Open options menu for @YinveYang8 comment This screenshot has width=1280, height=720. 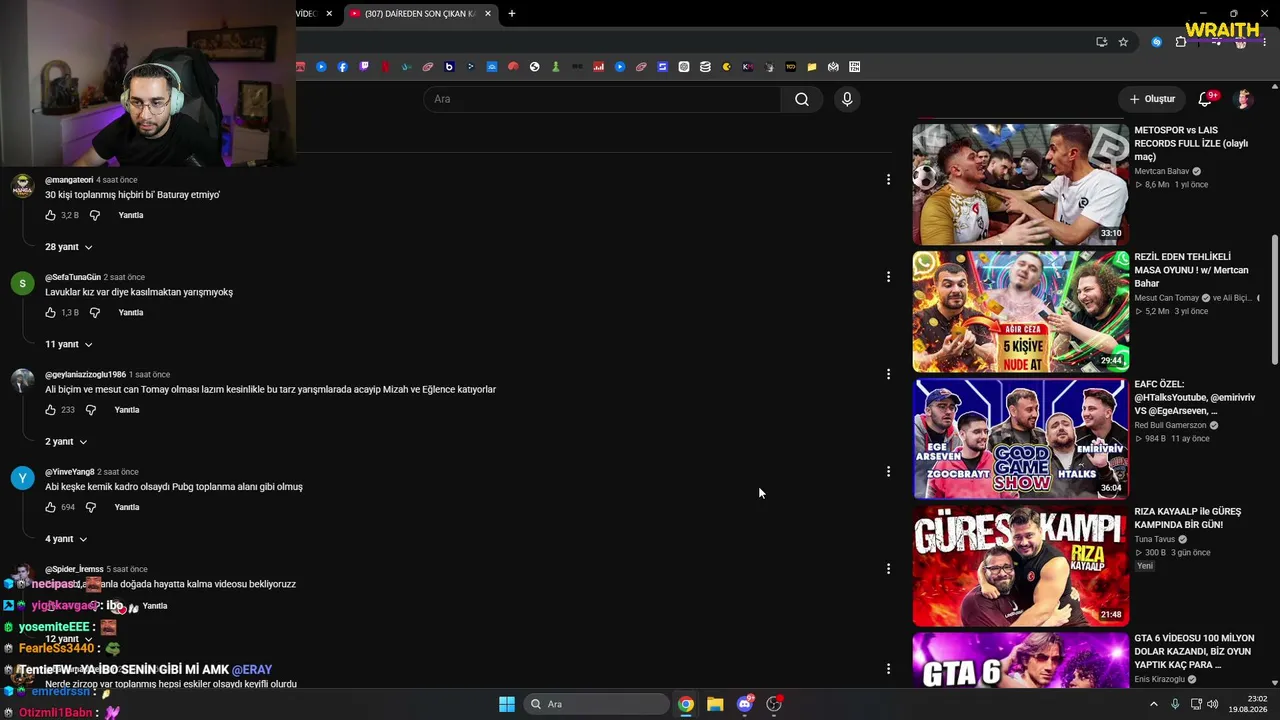point(888,471)
